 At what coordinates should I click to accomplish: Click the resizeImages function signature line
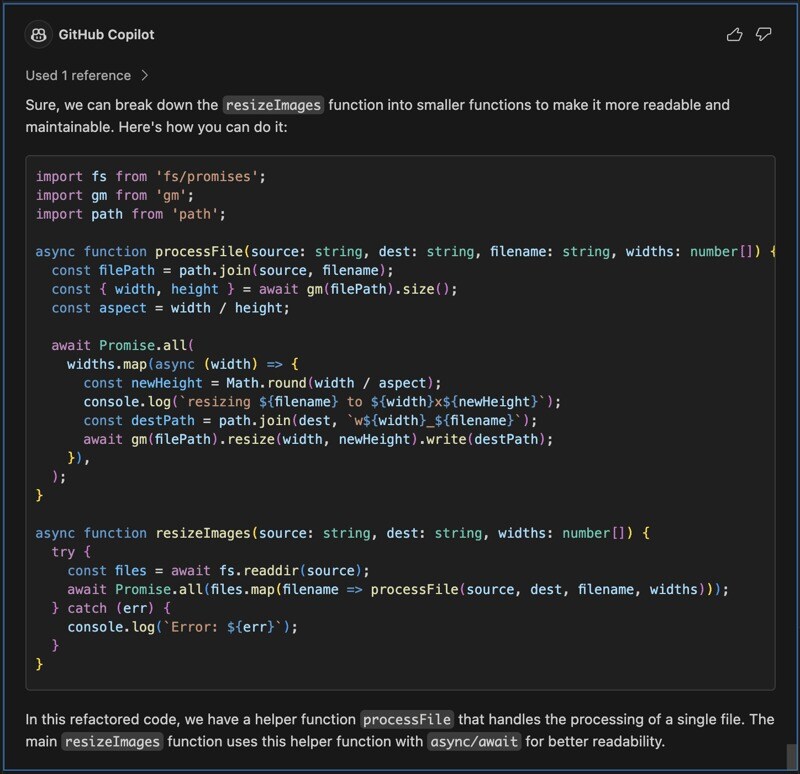tap(342, 533)
